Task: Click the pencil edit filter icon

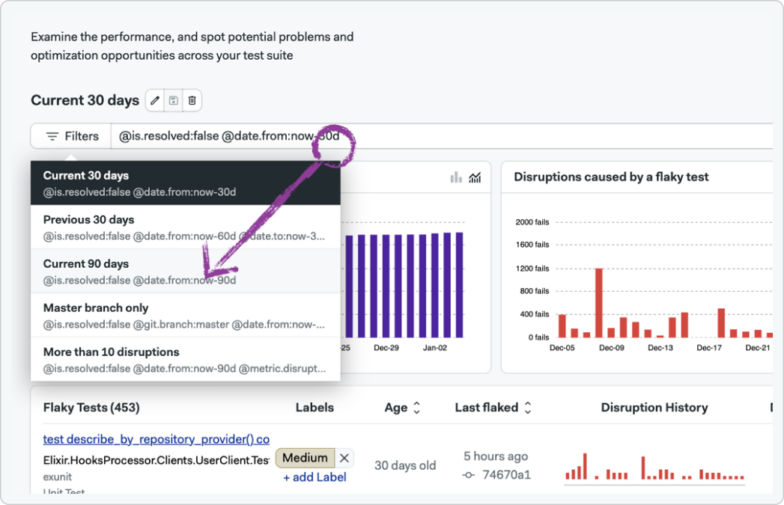Action: click(155, 100)
